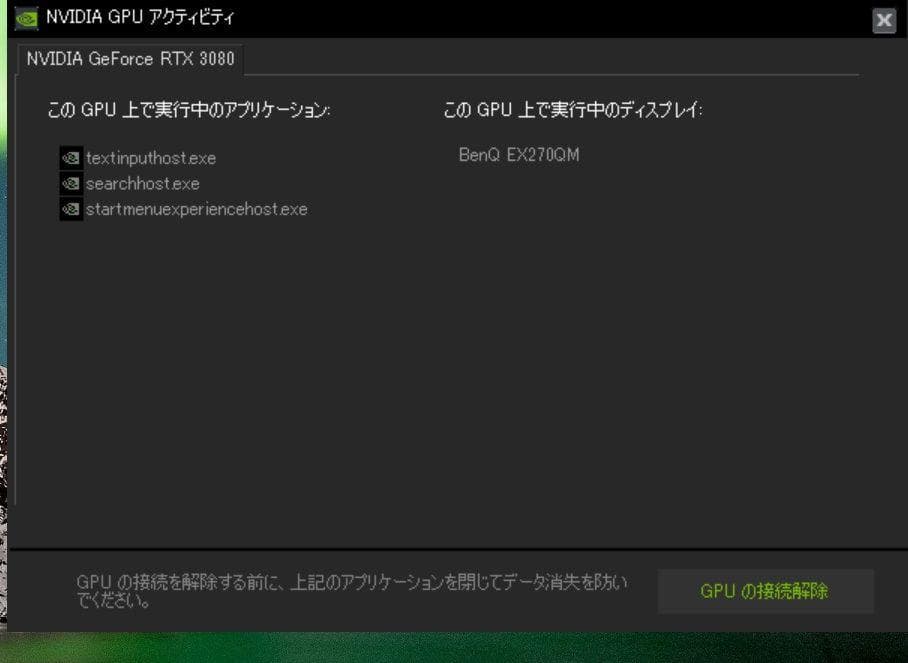Viewport: 908px width, 663px height.
Task: Click the NVIDIA icon beside searchhost.exe
Action: tap(71, 184)
